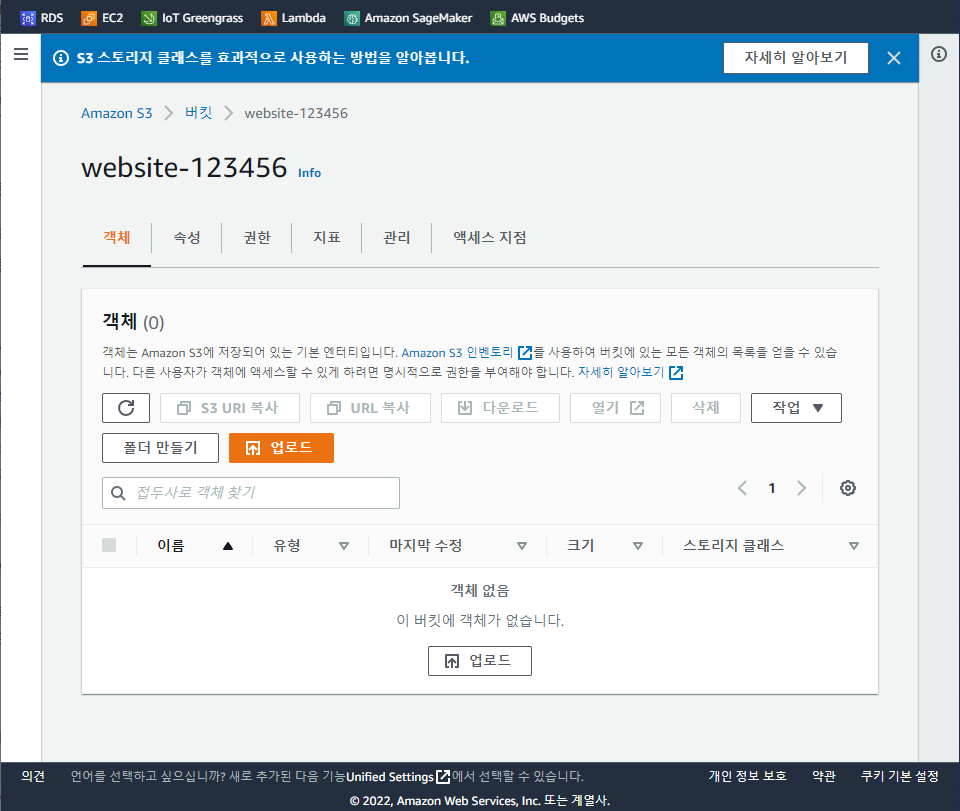Switch to the 관리 tab
The height and width of the screenshot is (811, 960).
[396, 237]
